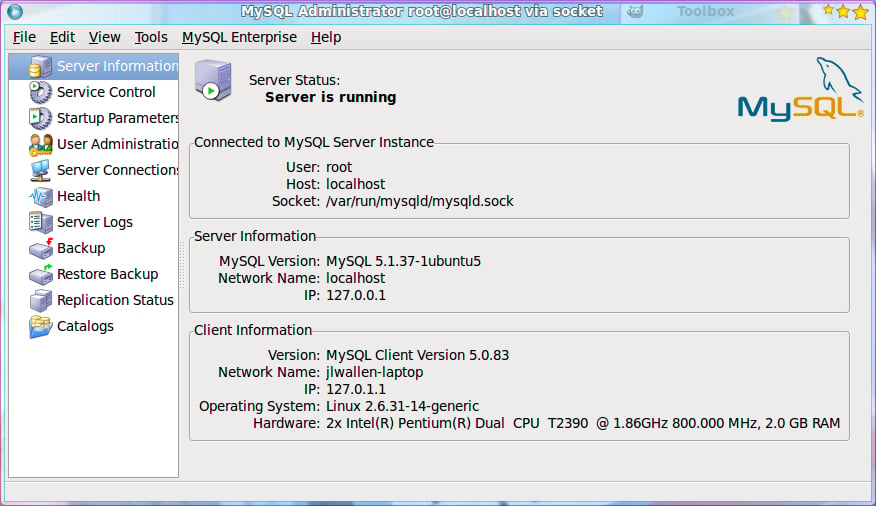Click the Health pulse icon

pos(40,197)
